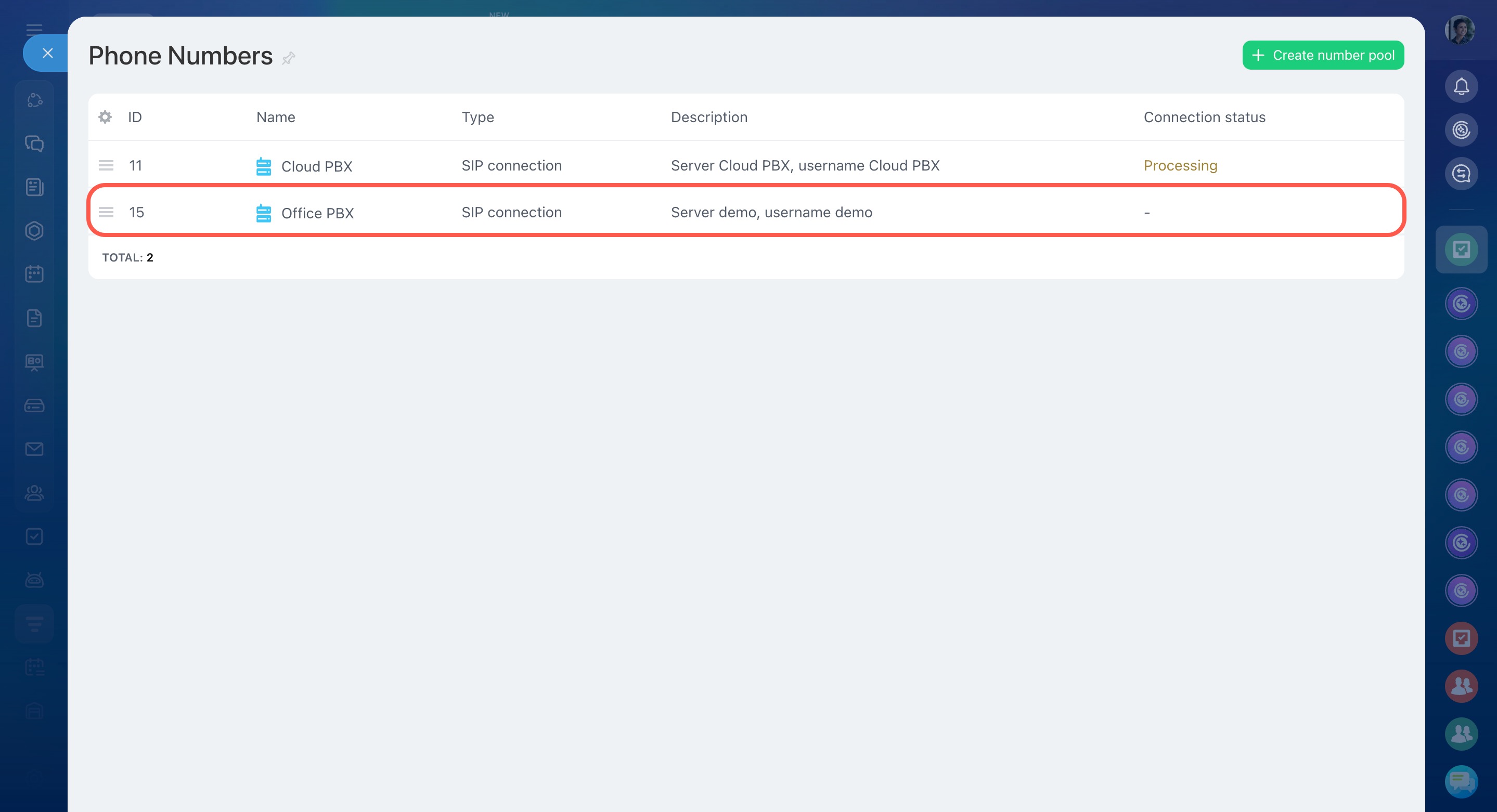Open the support chat bubble icon

[1461, 781]
